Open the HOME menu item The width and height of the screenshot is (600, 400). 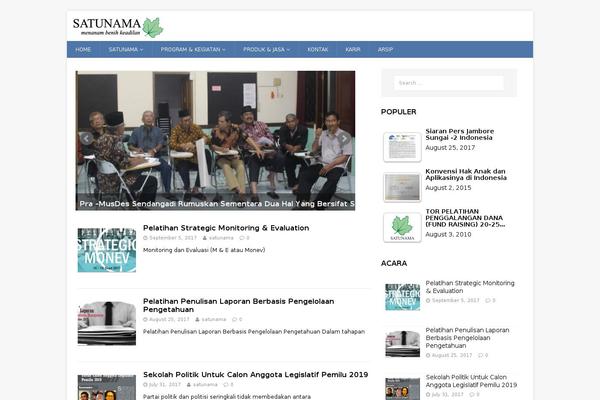pos(83,49)
